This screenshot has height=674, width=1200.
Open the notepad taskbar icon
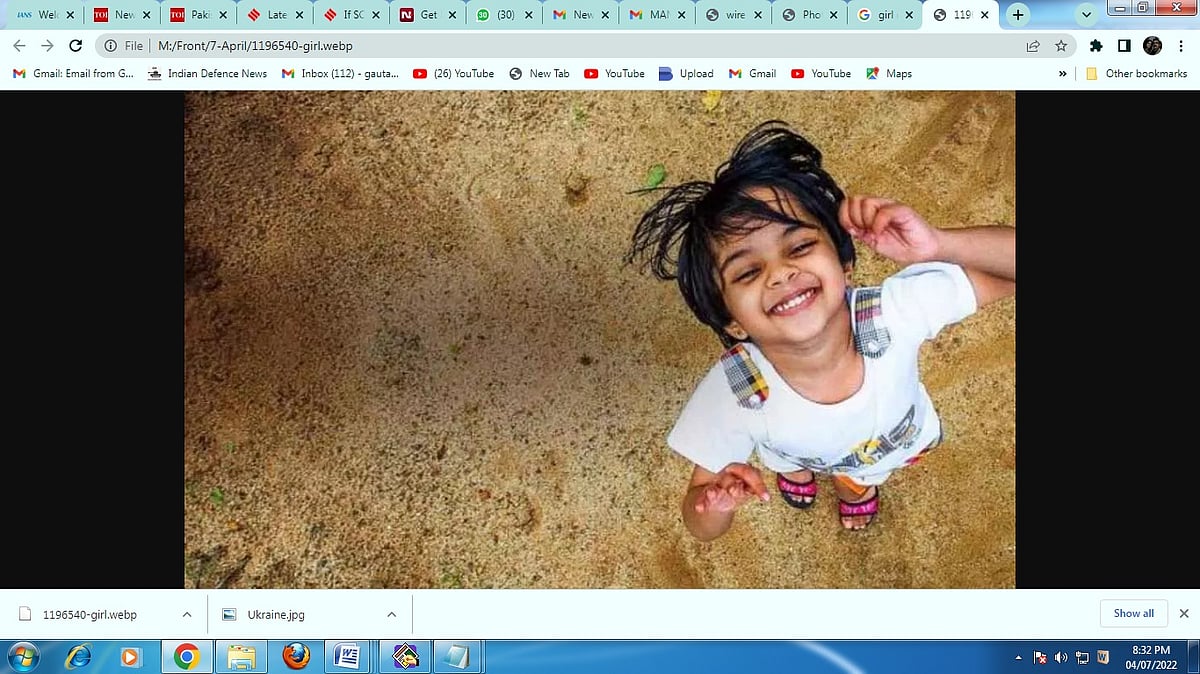coord(457,657)
